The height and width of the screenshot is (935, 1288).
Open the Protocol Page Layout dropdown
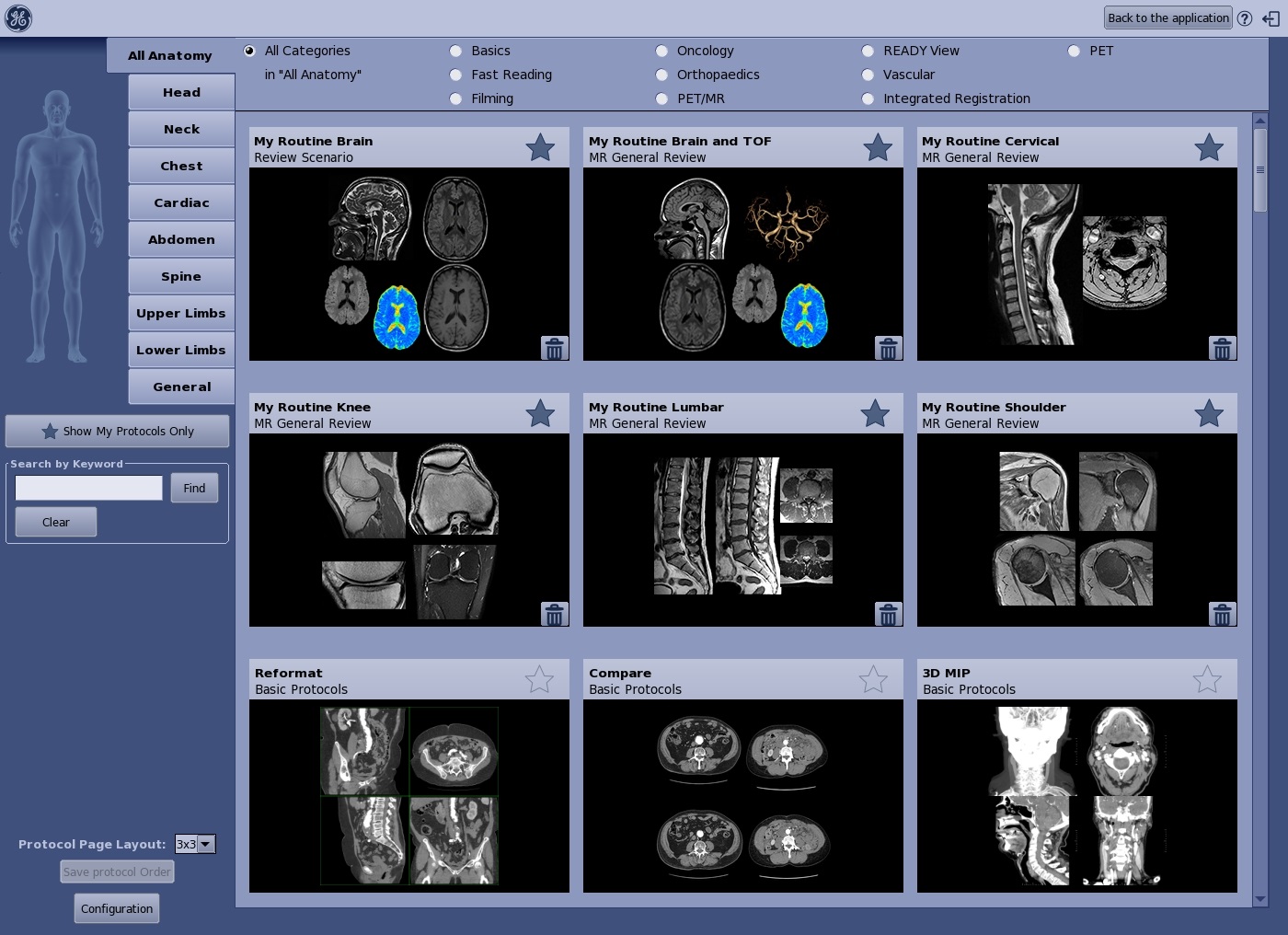pos(195,844)
